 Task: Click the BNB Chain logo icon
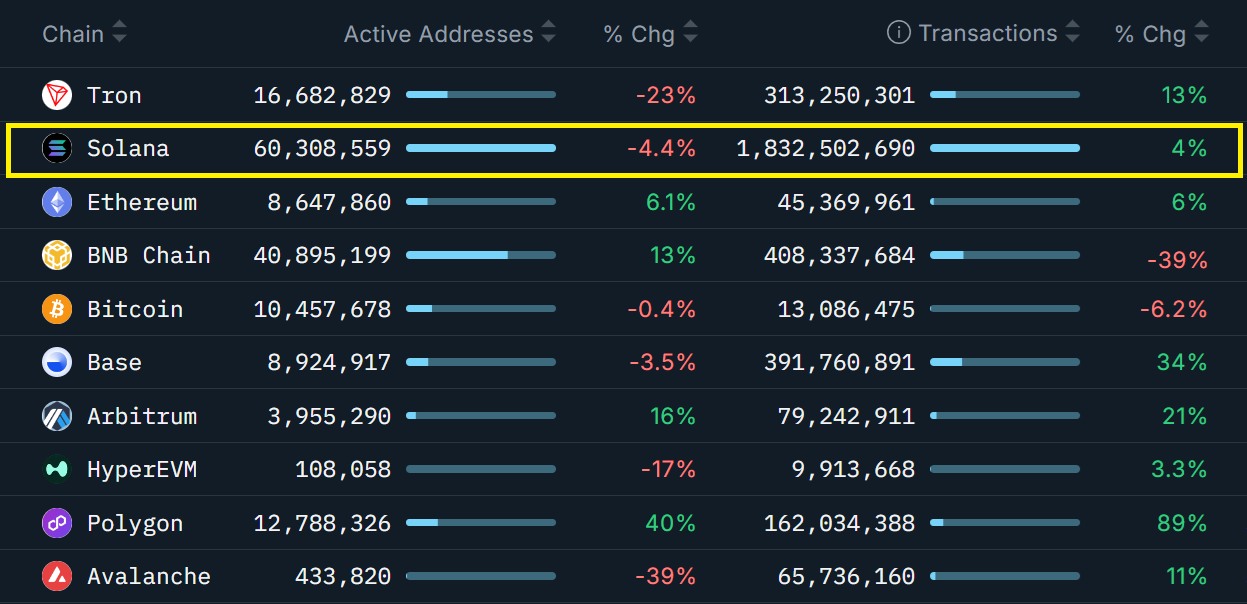coord(57,256)
